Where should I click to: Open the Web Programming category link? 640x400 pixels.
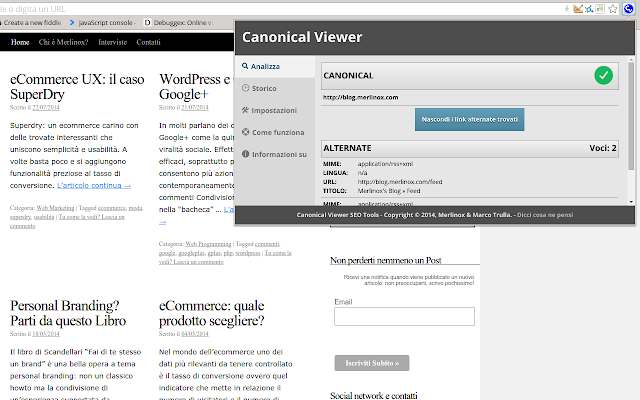(209, 244)
